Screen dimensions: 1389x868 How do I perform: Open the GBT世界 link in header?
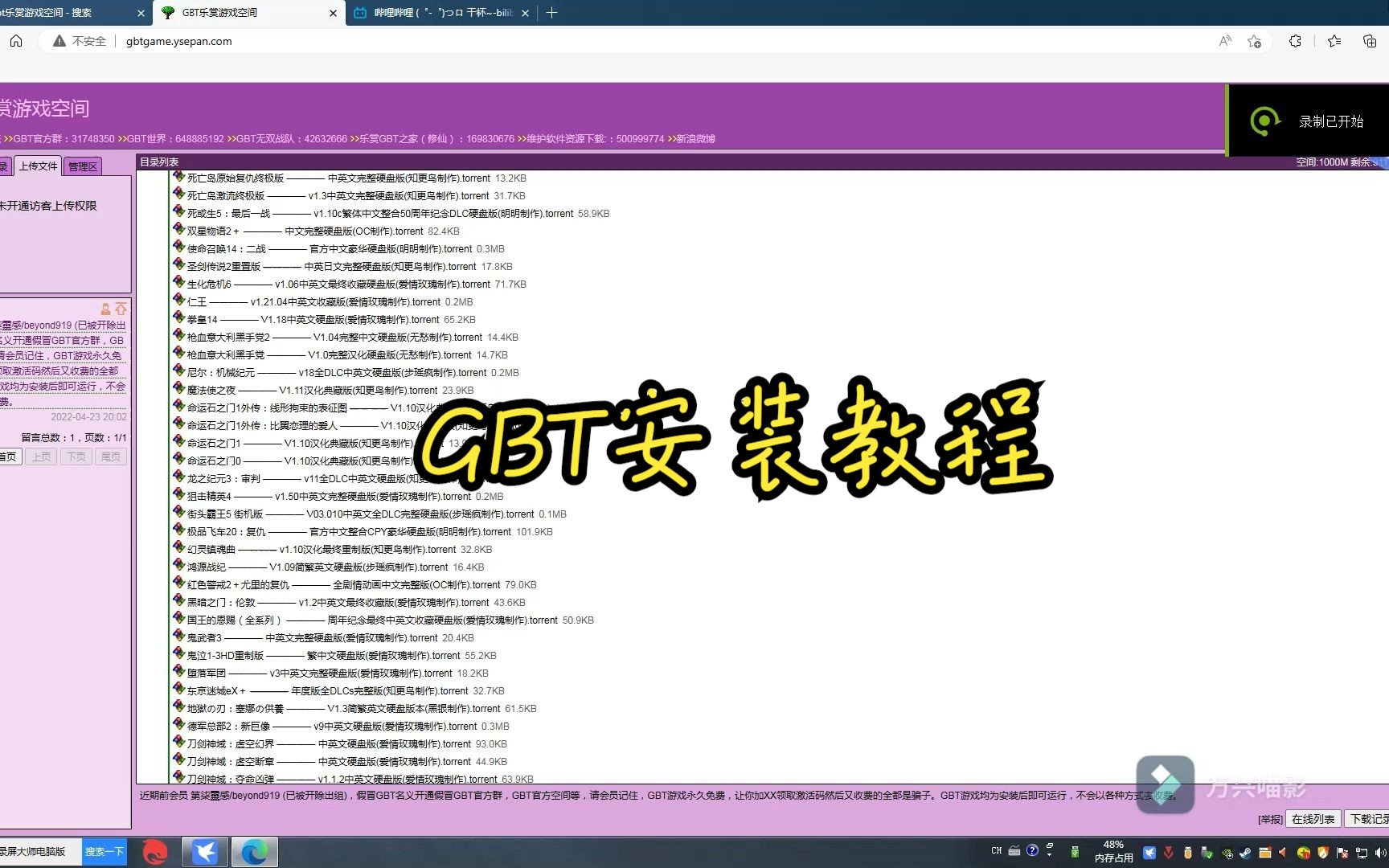(x=175, y=139)
